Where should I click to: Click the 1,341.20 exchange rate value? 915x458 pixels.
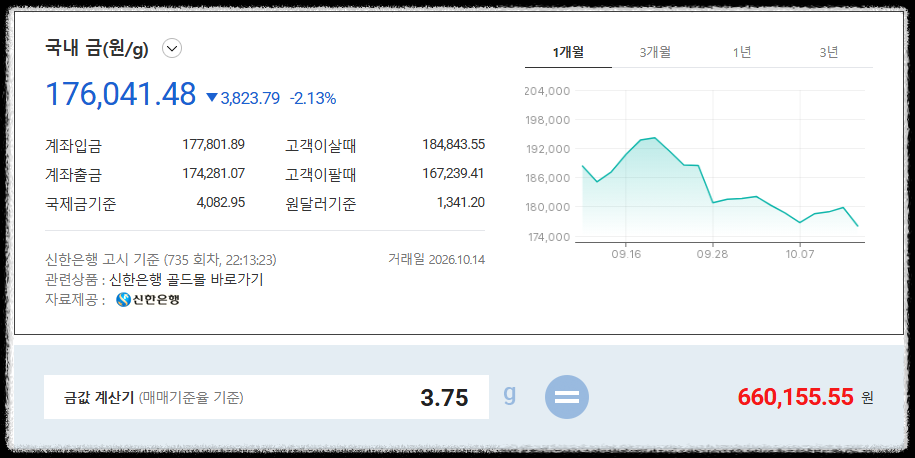460,202
